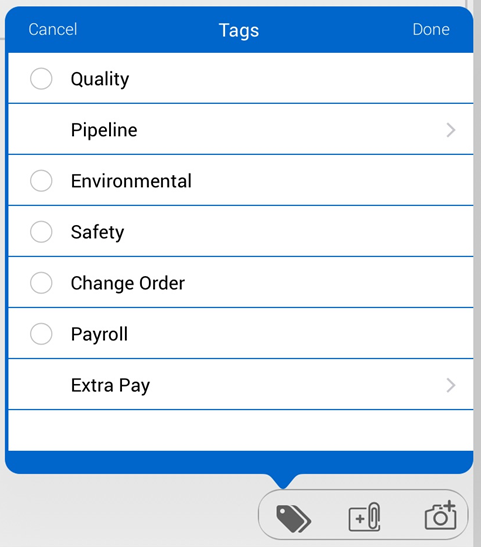The width and height of the screenshot is (481, 547).
Task: Choose the Payroll tag label
Action: [x=99, y=335]
